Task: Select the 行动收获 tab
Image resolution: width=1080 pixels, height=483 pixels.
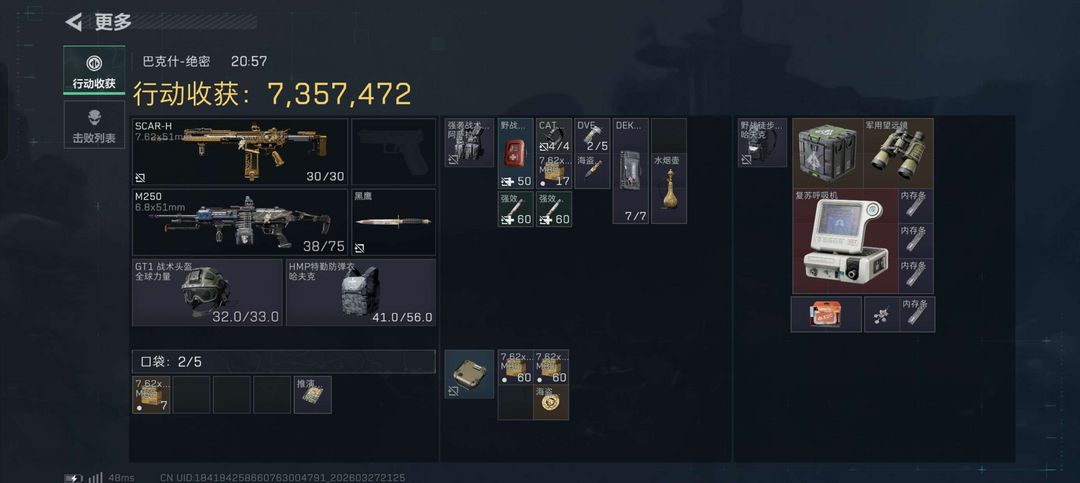Action: point(94,70)
